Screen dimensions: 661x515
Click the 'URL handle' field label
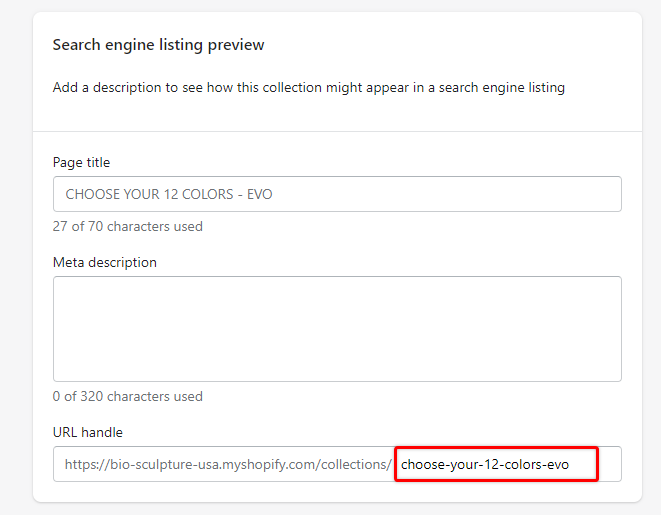pos(87,432)
